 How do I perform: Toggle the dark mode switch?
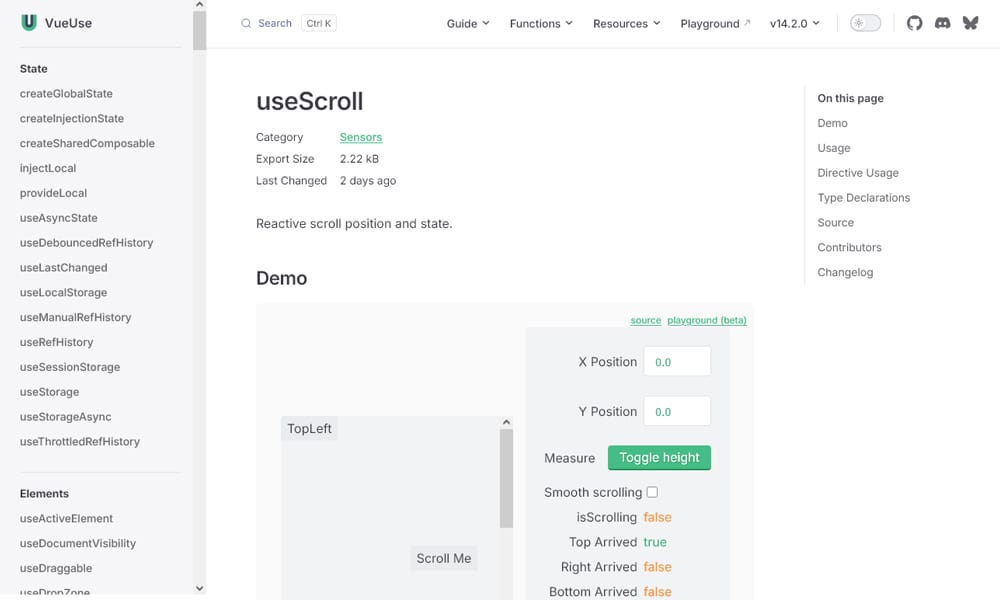point(864,21)
